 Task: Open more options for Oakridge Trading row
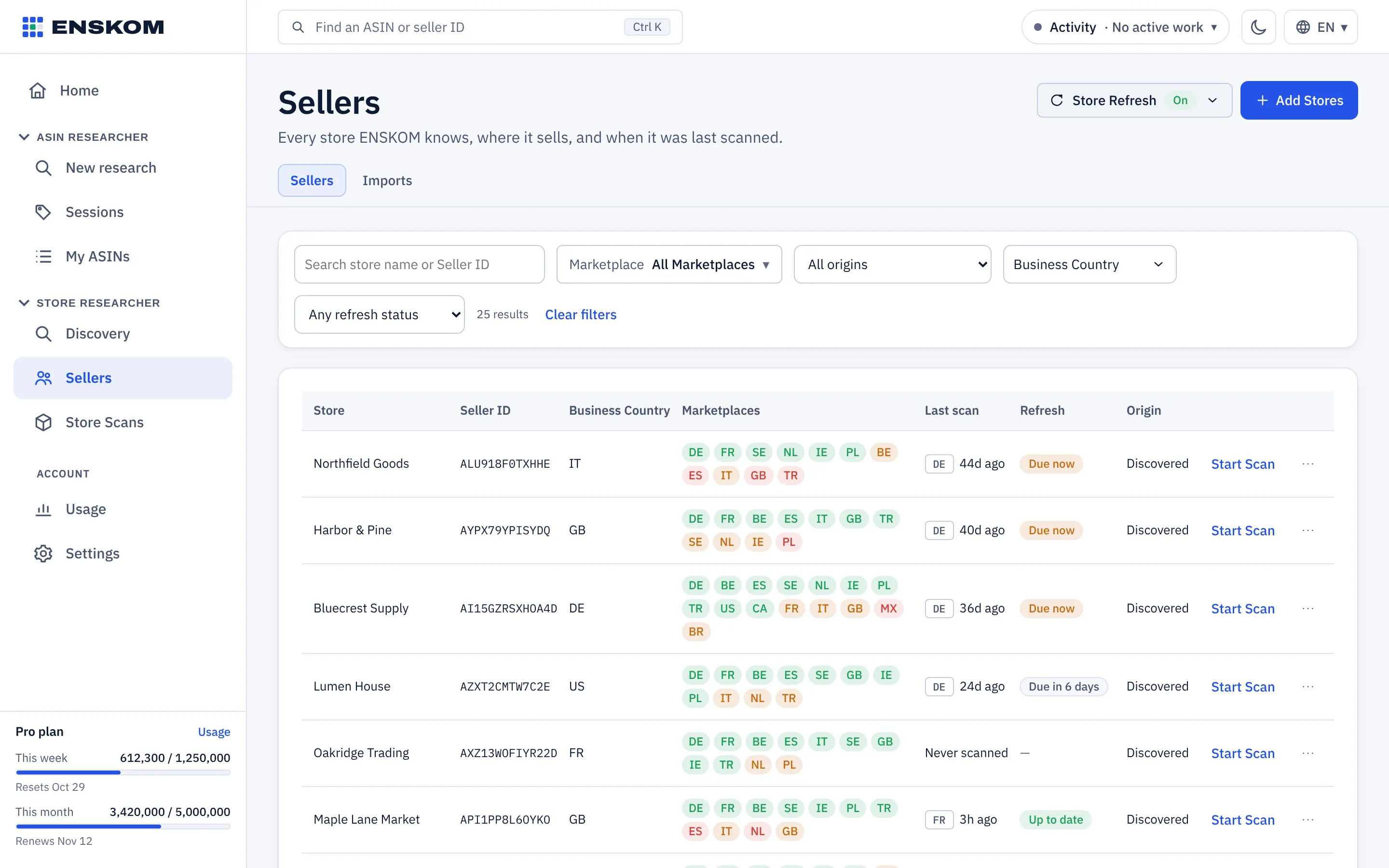(1308, 753)
